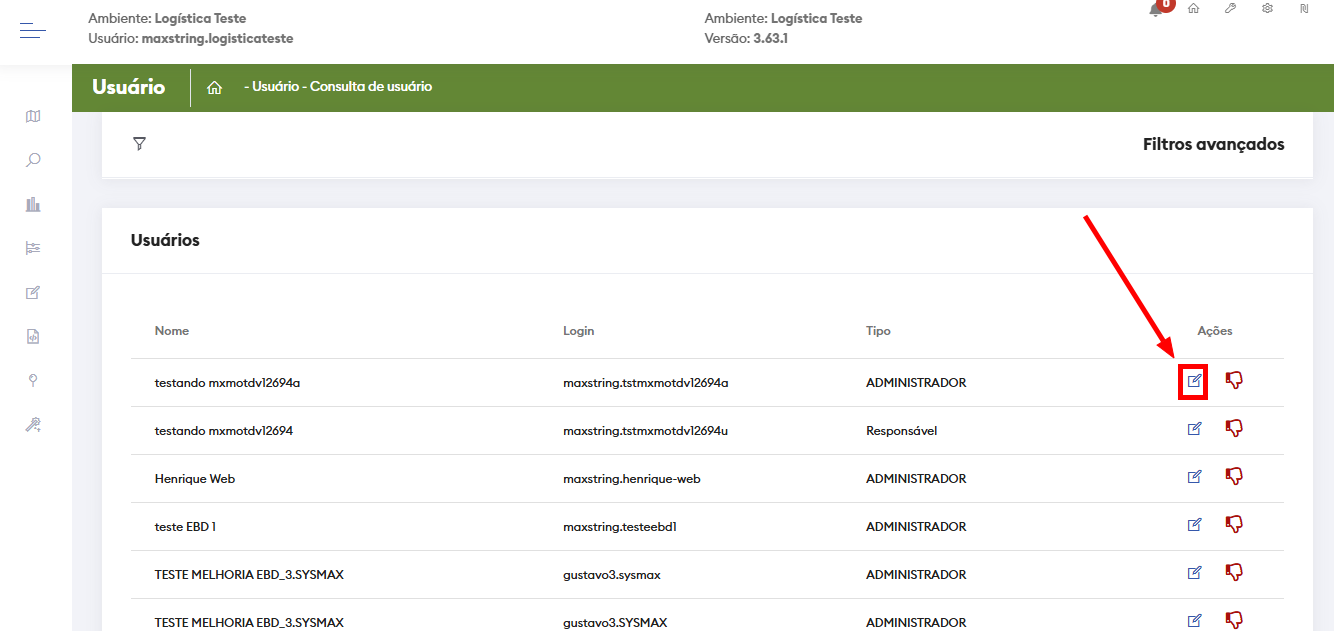Select the location pin icon in sidebar
This screenshot has height=631, width=1334.
(x=33, y=380)
